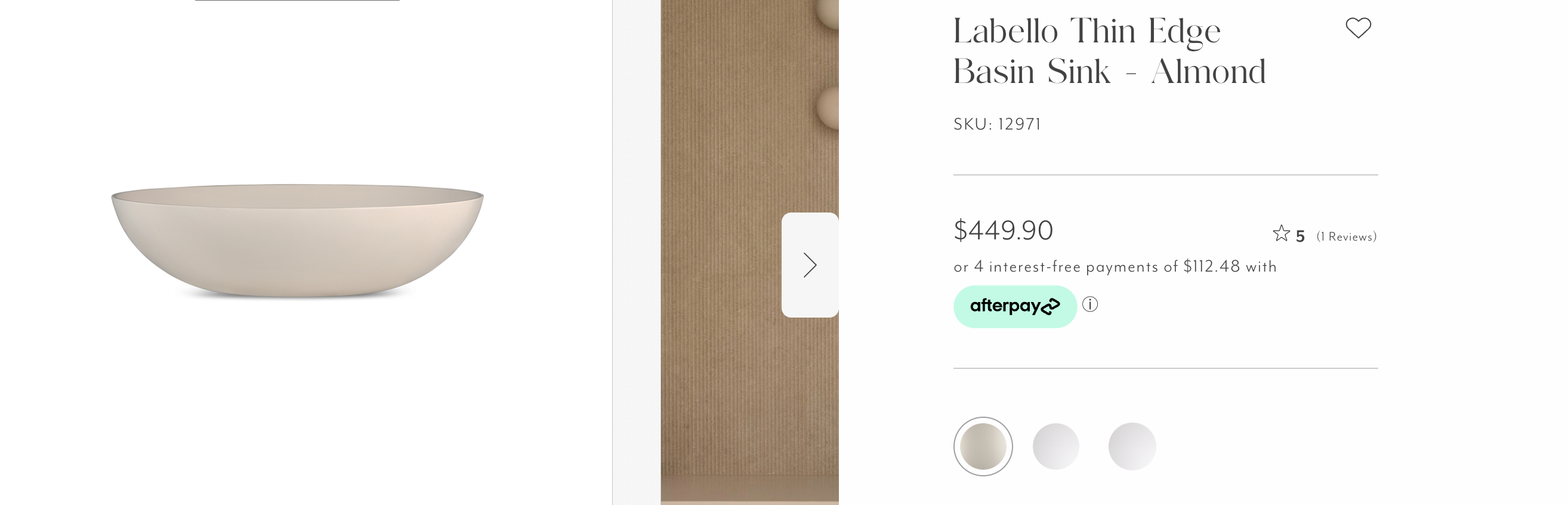The width and height of the screenshot is (1568, 505).
Task: Select the selected Almond color swatch
Action: pyautogui.click(x=983, y=447)
